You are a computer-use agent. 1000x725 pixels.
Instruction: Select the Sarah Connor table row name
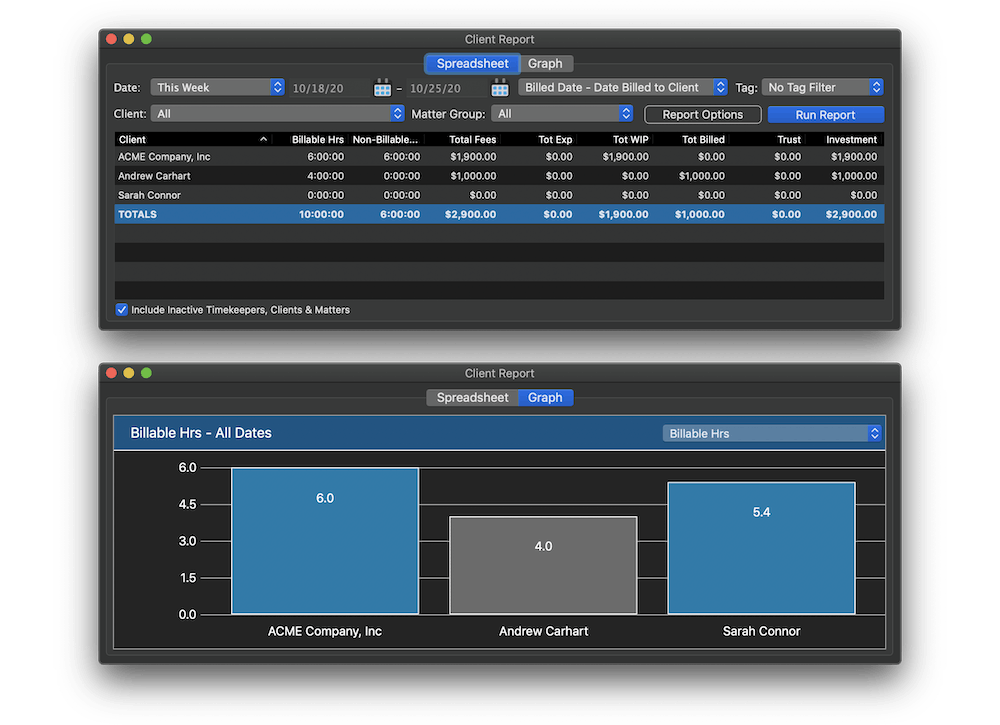pyautogui.click(x=149, y=195)
